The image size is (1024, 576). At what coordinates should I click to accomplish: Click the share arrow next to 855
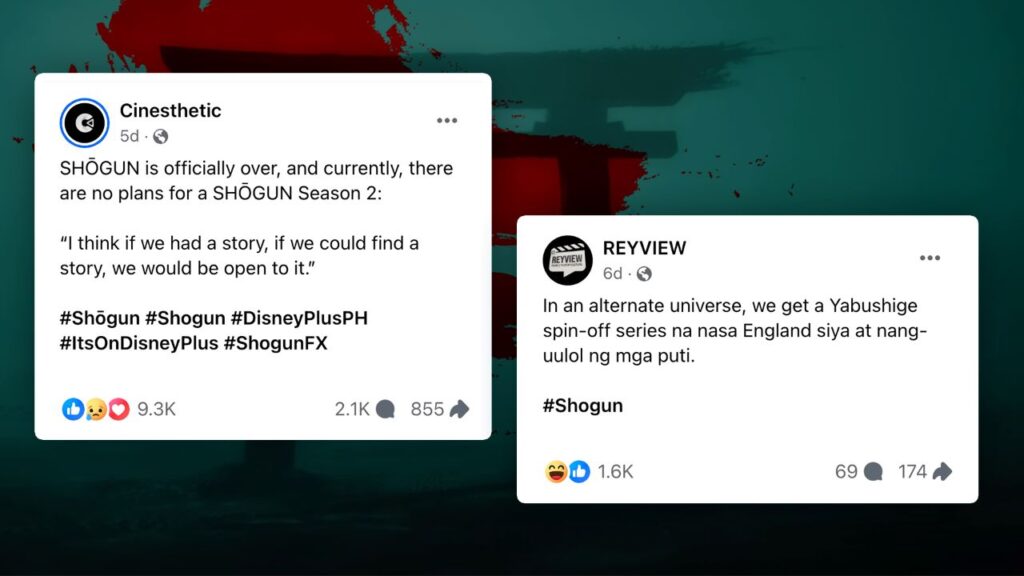[460, 409]
